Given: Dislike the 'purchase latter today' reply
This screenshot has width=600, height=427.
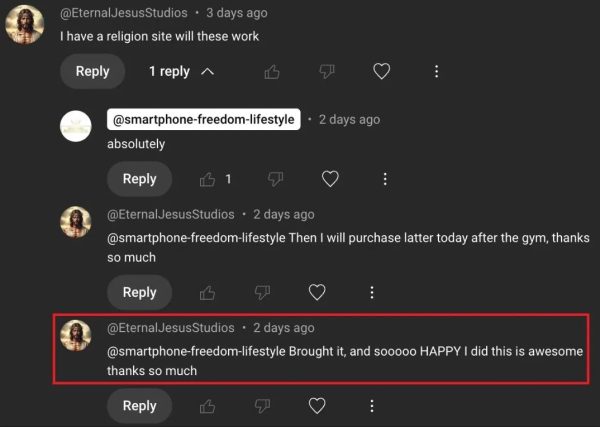Looking at the screenshot, I should coord(263,292).
